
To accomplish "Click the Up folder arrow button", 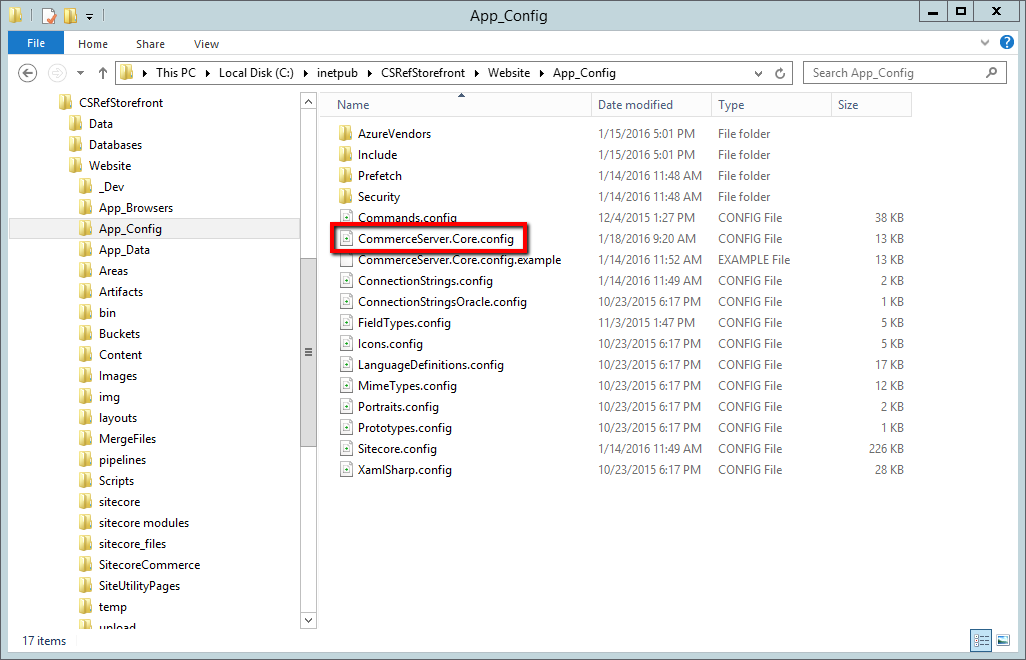I will tap(102, 73).
